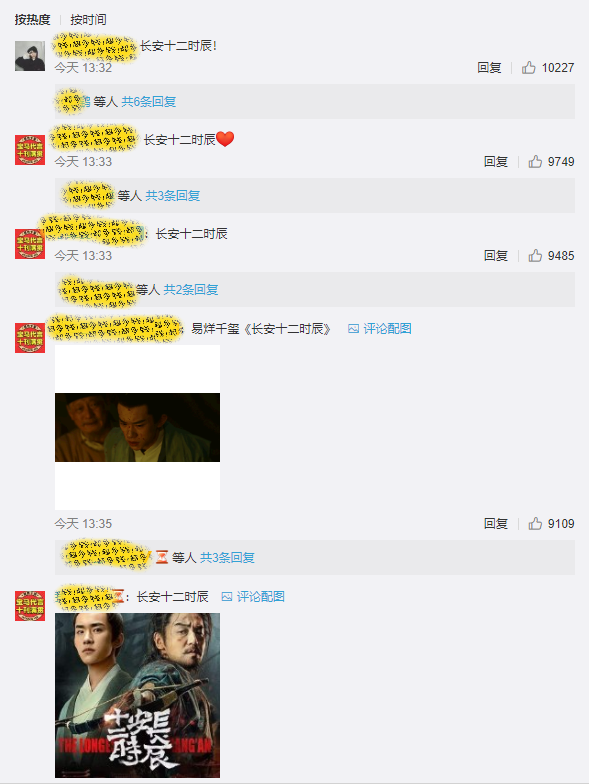
Task: Open red avatar beside the 13:35 comment
Action: (30, 338)
